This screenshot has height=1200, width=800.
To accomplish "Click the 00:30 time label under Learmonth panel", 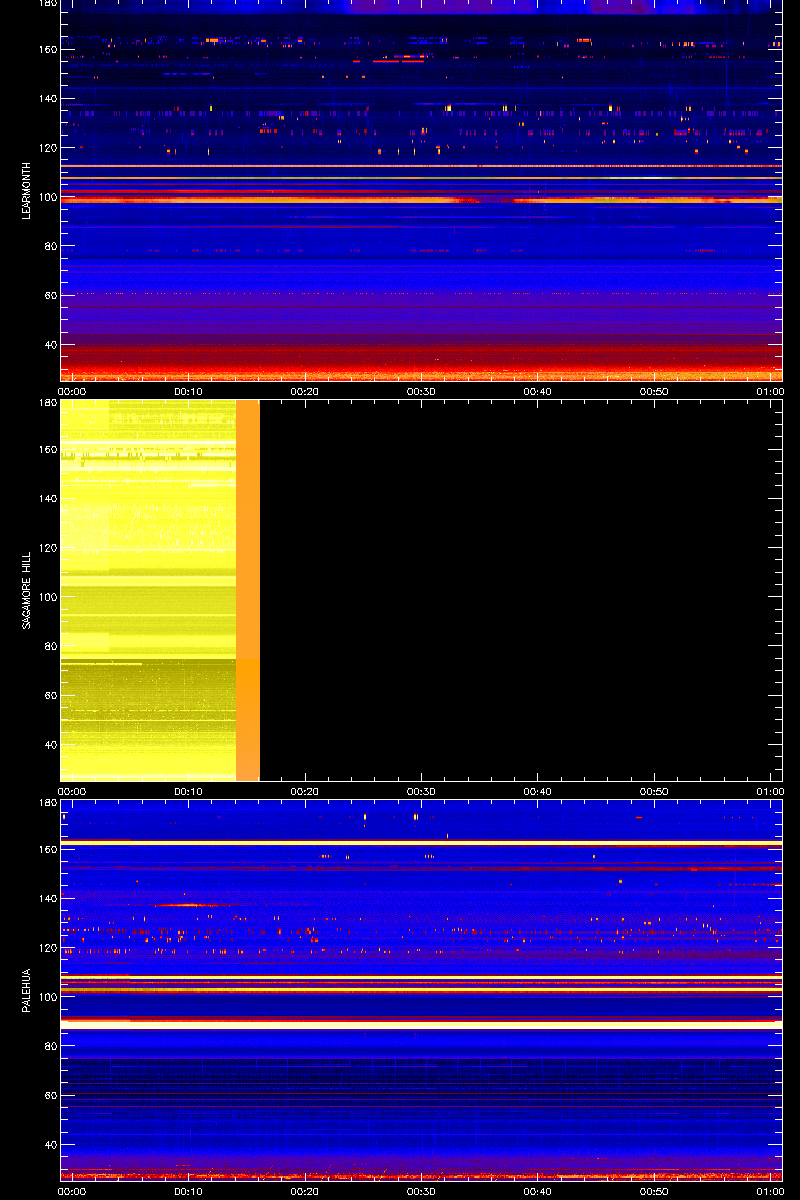I will click(421, 392).
